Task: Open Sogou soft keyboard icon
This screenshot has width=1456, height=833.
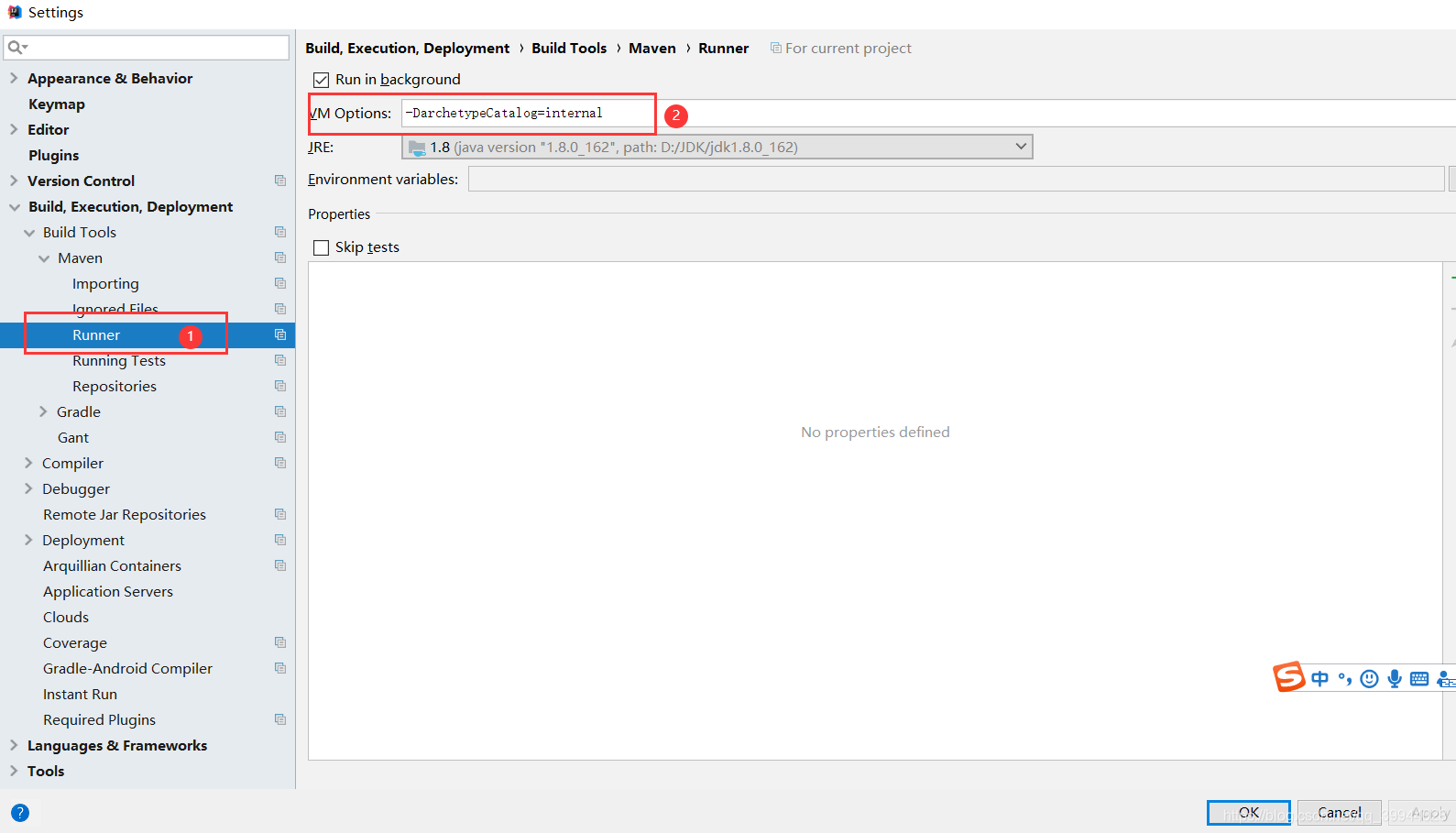Action: [x=1419, y=678]
